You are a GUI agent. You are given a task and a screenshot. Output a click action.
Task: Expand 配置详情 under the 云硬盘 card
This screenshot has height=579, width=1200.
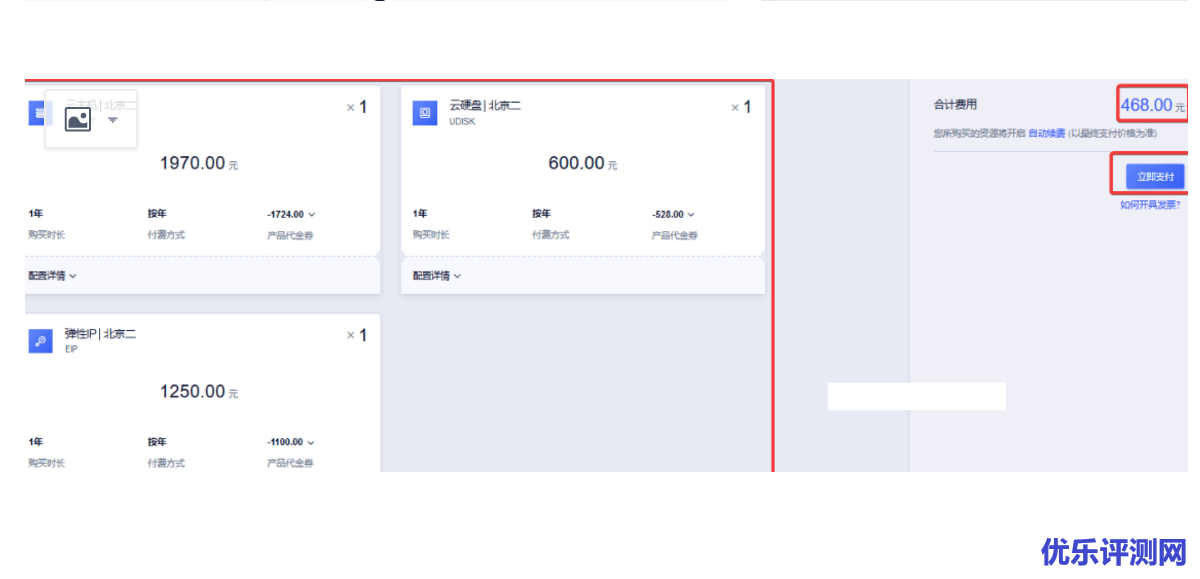437,276
